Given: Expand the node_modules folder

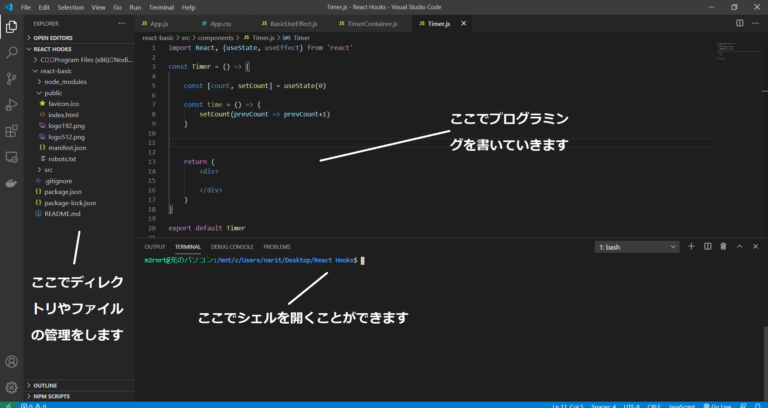Looking at the screenshot, I should point(79,82).
